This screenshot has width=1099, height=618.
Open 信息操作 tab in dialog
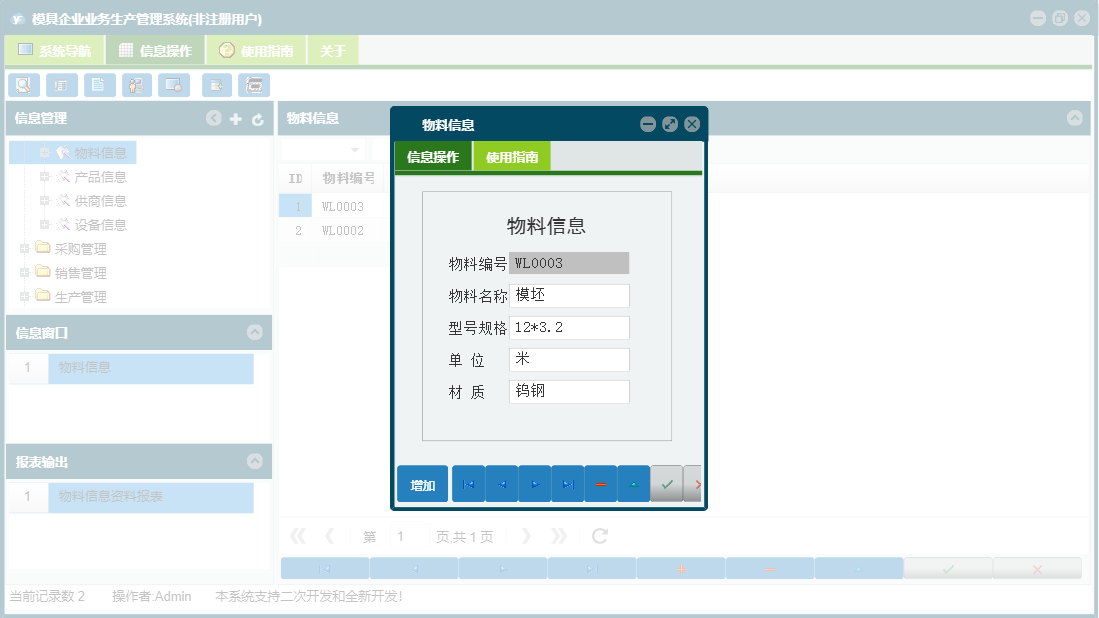(433, 156)
